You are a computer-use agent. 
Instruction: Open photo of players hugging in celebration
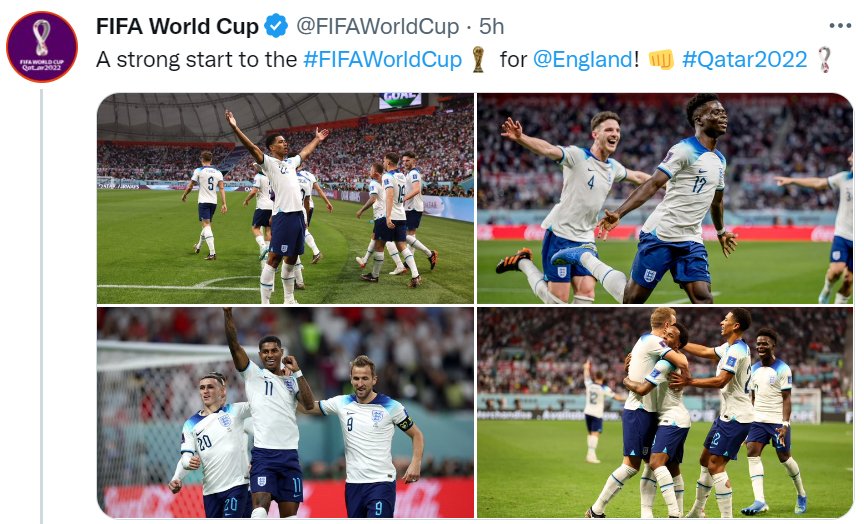pyautogui.click(x=665, y=412)
